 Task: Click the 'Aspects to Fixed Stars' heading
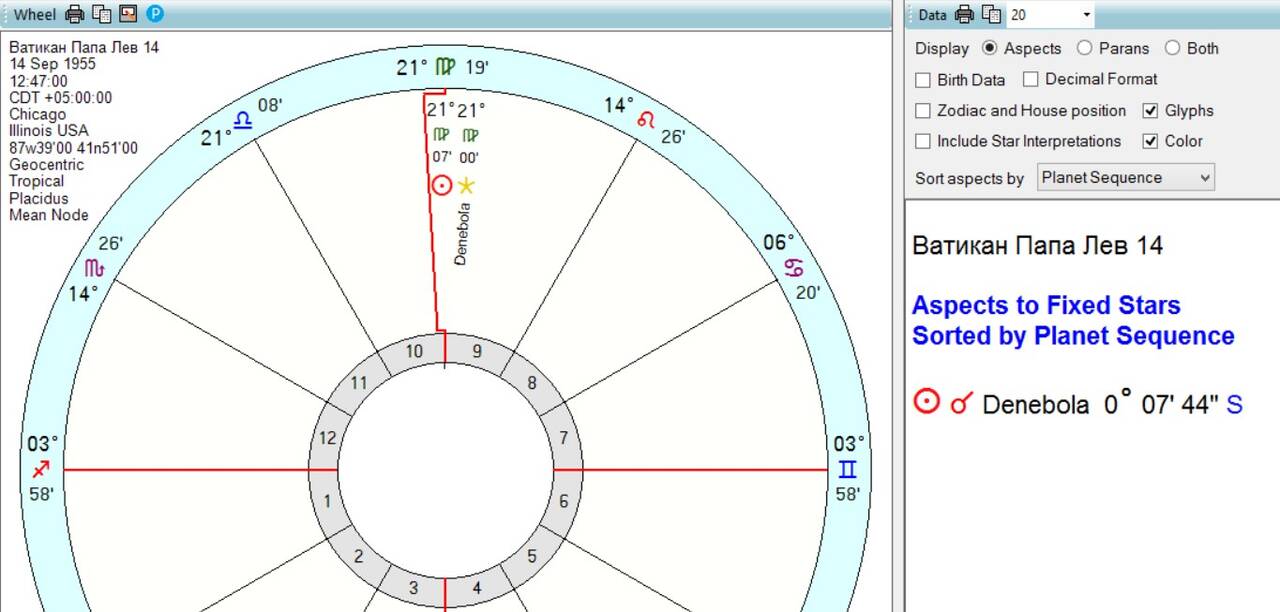1046,305
